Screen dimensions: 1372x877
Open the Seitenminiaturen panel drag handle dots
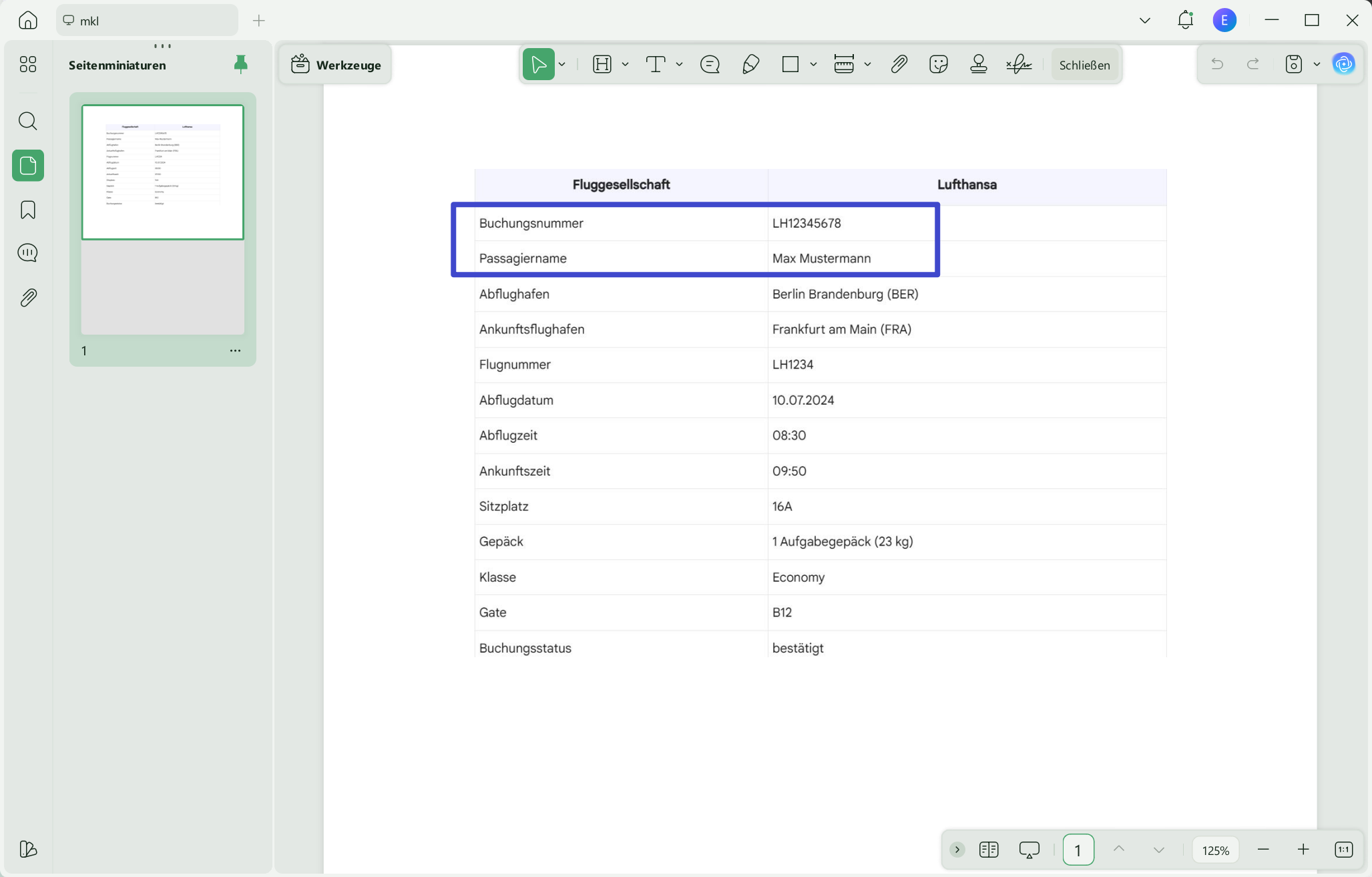pyautogui.click(x=162, y=46)
